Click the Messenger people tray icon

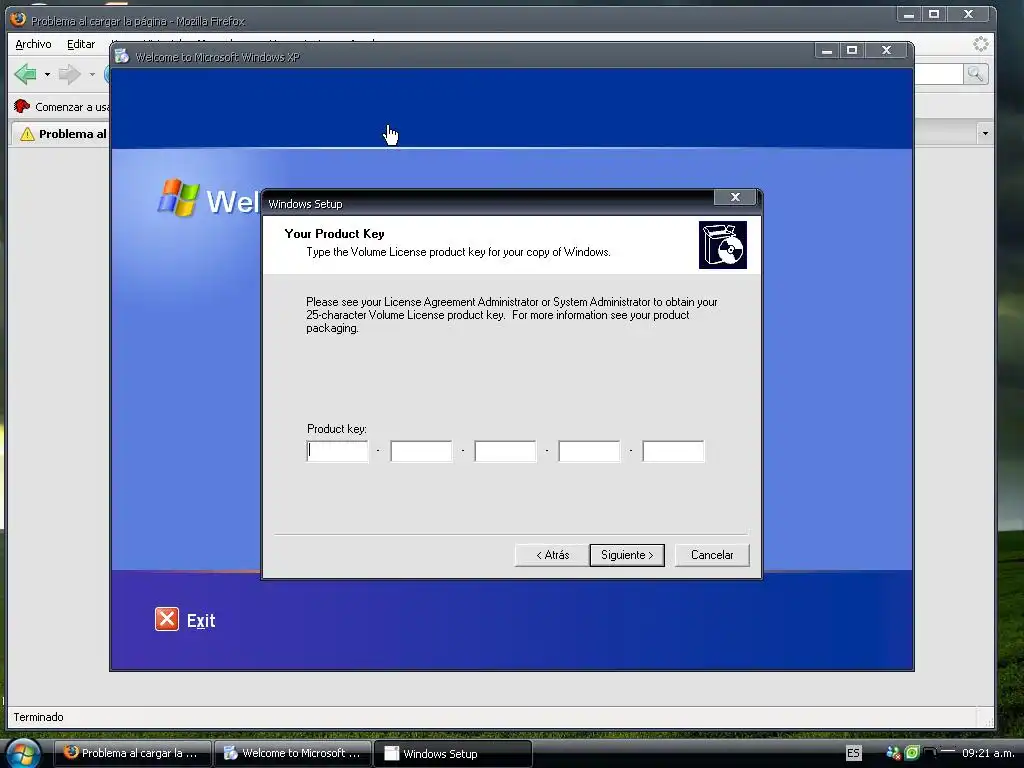[x=893, y=753]
